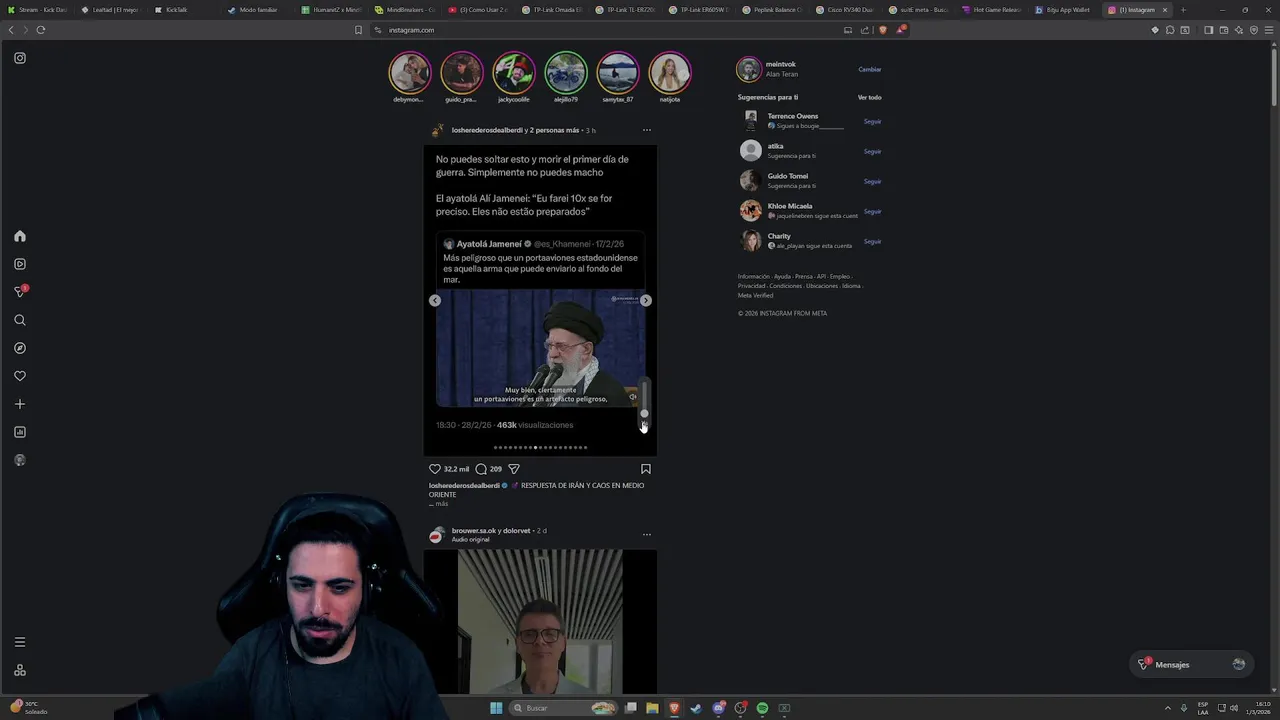Open the Meta apps icon at sidebar bottom

[x=20, y=670]
